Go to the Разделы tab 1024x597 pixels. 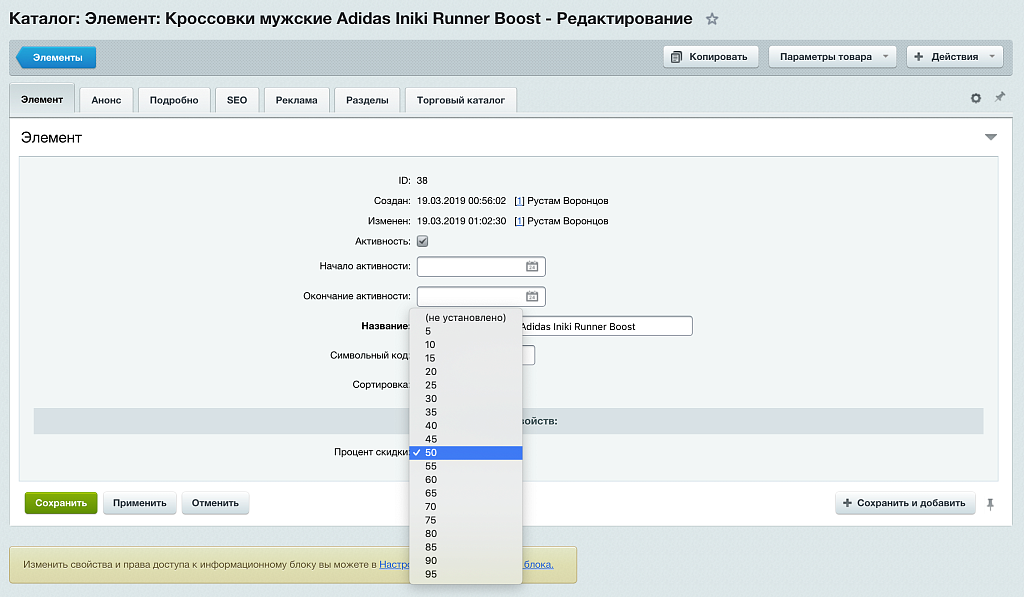click(367, 100)
